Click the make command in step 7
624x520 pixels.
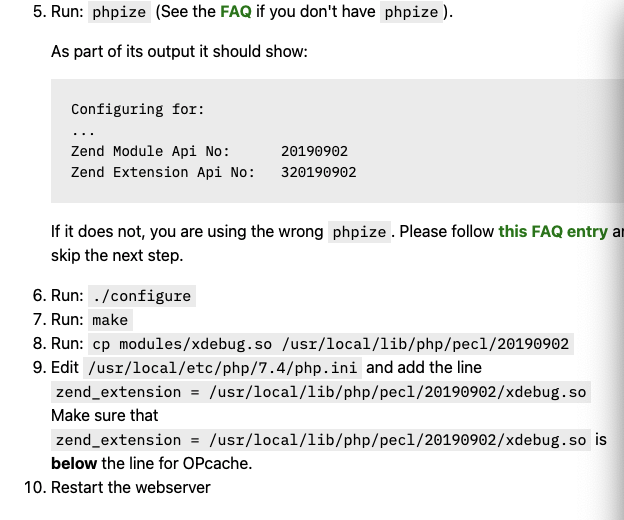pyautogui.click(x=110, y=320)
